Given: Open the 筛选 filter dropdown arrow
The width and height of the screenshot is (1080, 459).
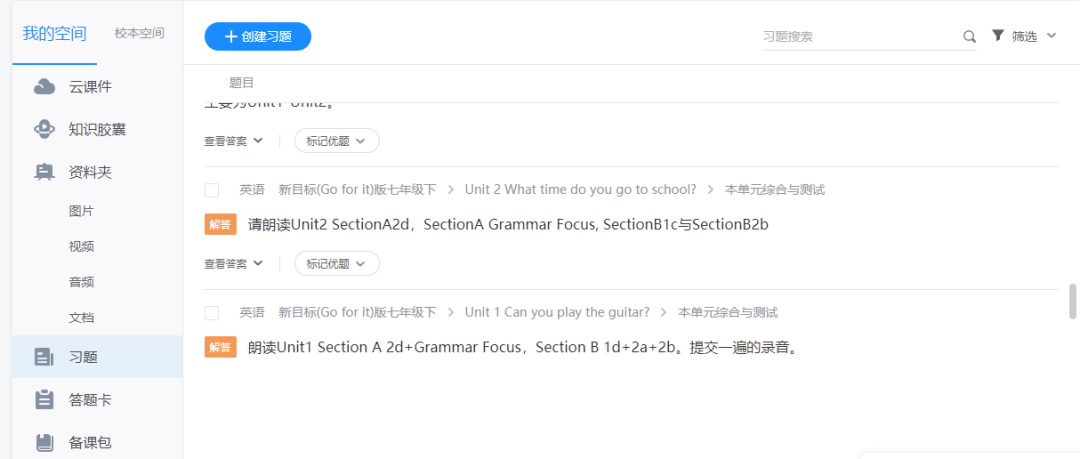Looking at the screenshot, I should [x=1051, y=36].
